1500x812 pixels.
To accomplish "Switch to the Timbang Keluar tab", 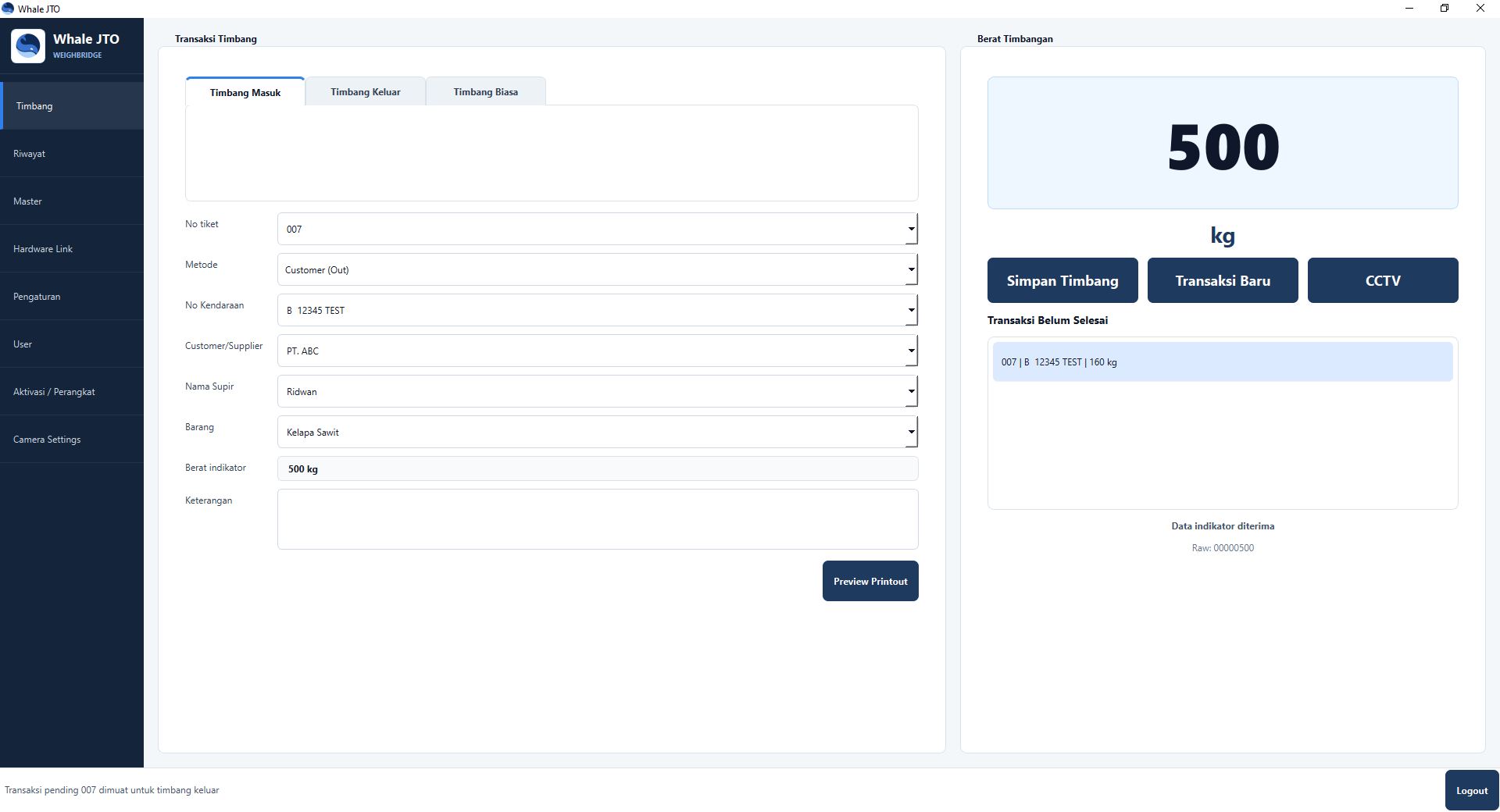I will click(365, 91).
